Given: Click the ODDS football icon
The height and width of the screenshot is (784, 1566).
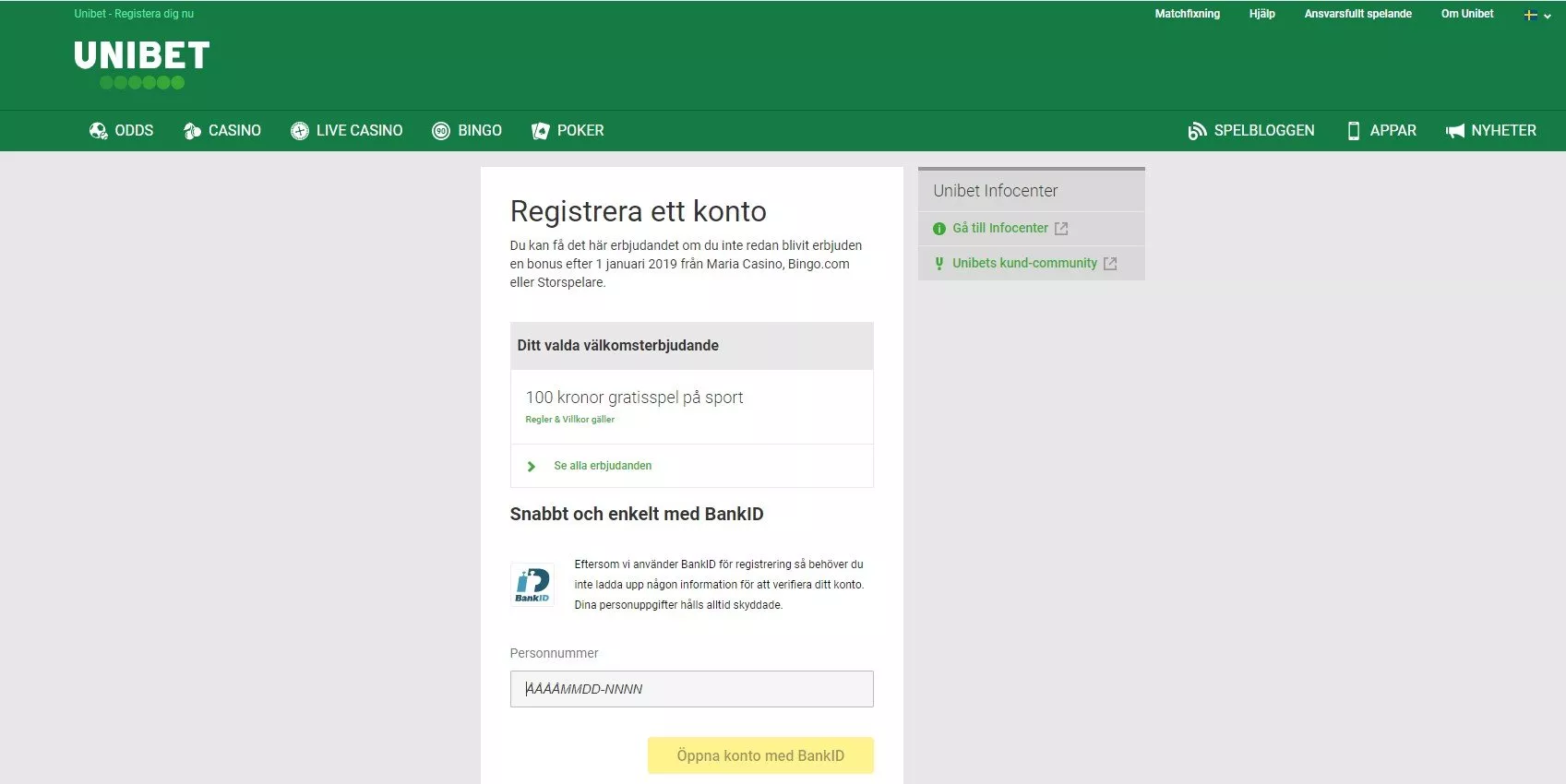Looking at the screenshot, I should pos(99,131).
